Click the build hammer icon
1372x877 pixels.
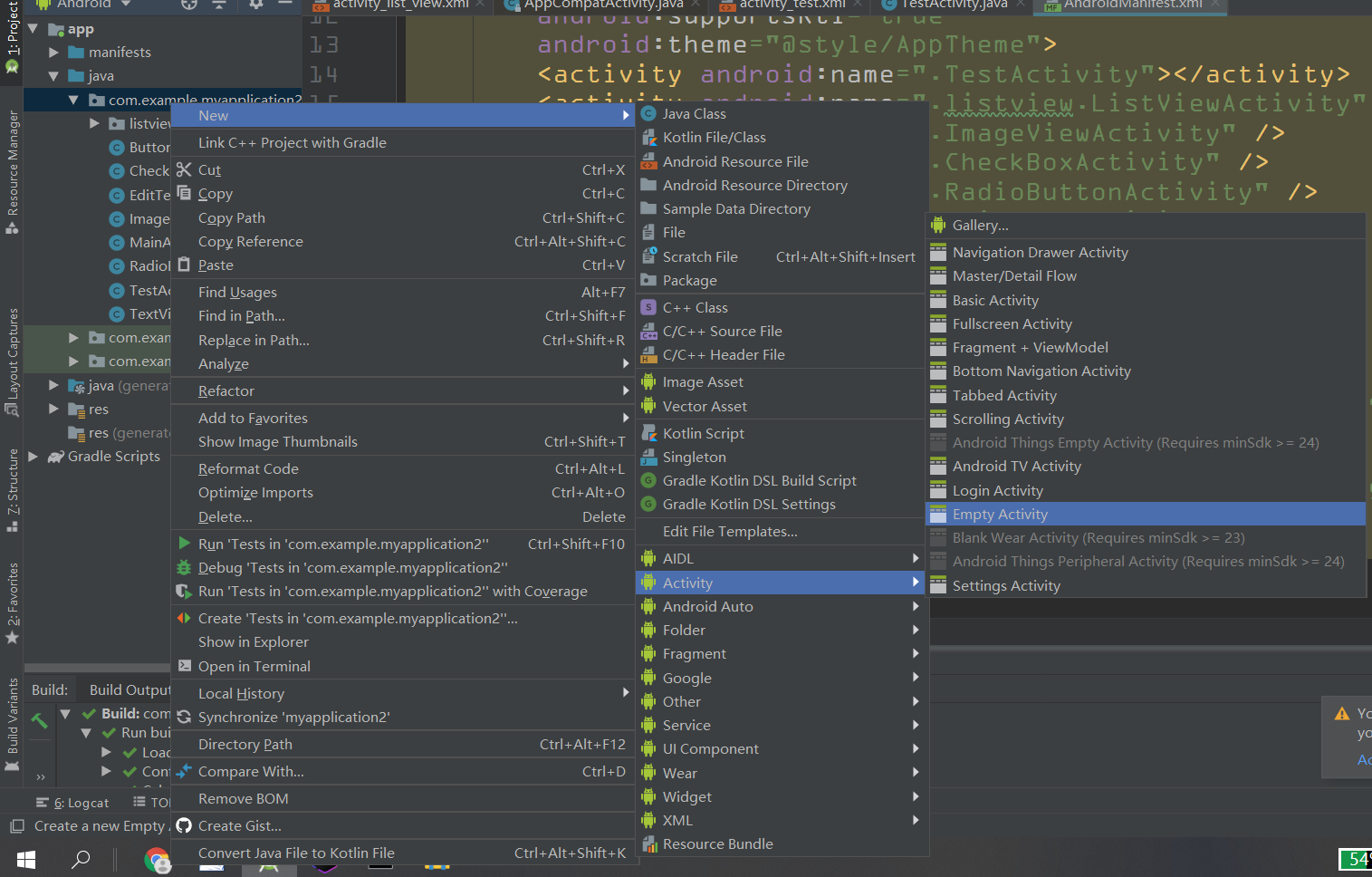39,721
